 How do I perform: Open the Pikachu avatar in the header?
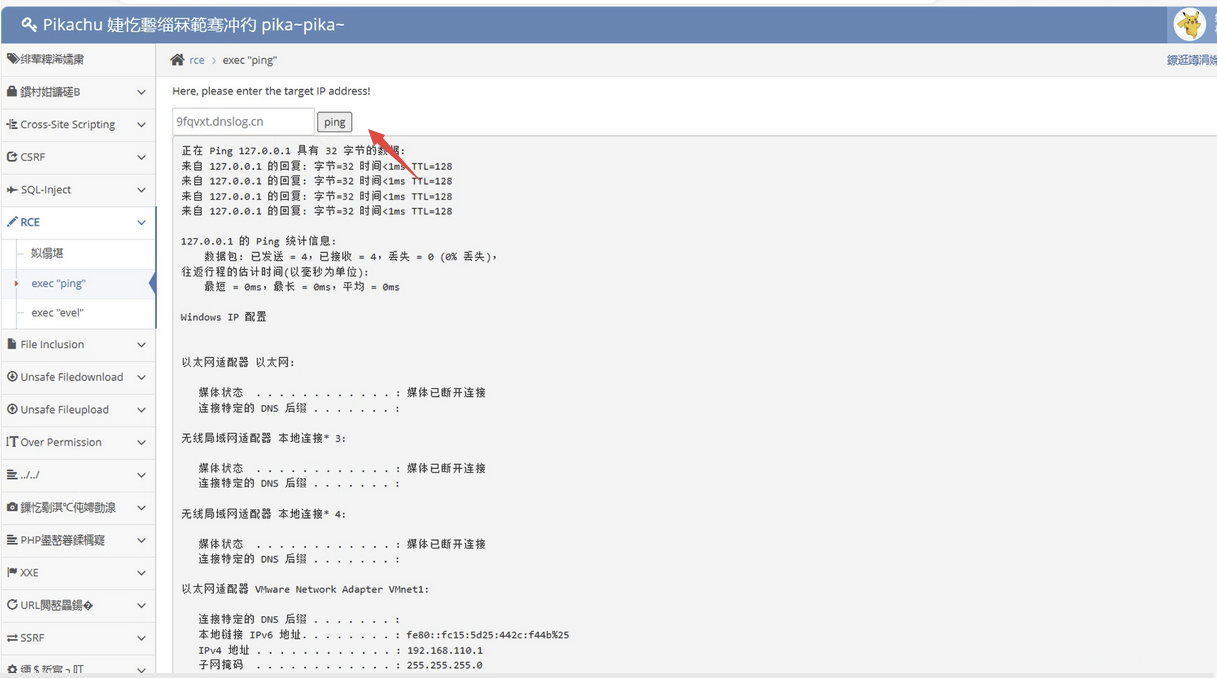click(1189, 24)
